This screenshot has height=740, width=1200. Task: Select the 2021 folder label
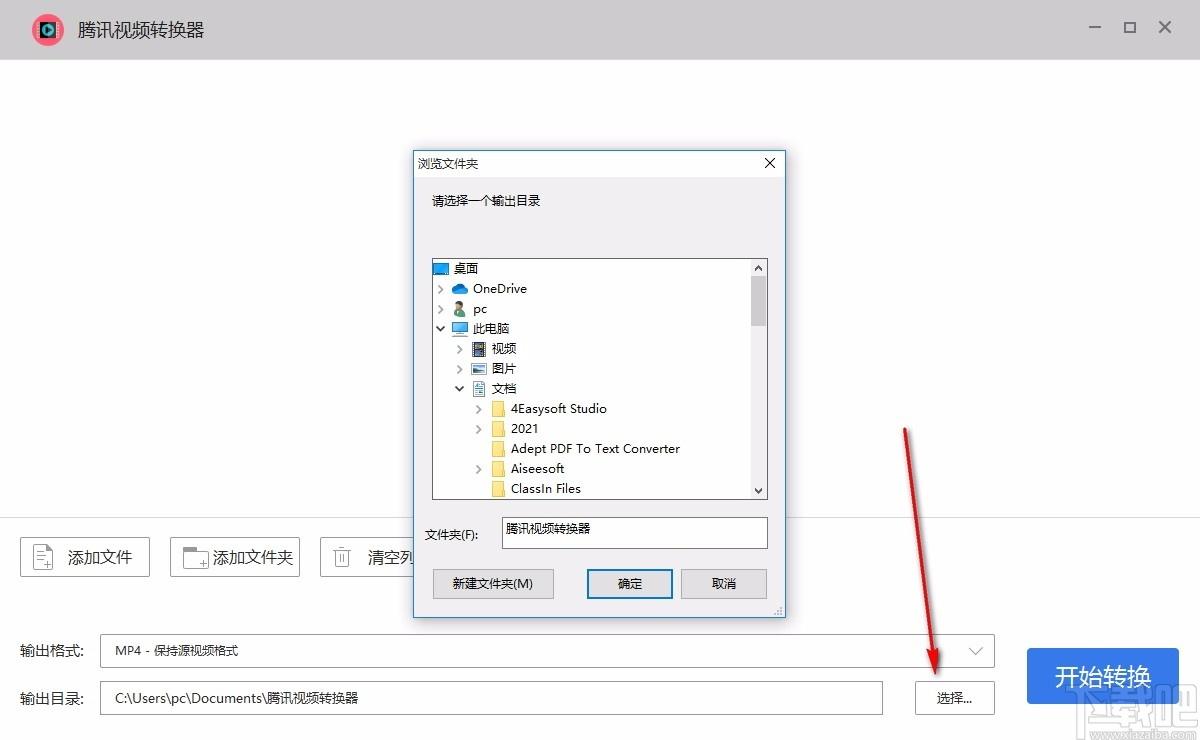pos(524,429)
